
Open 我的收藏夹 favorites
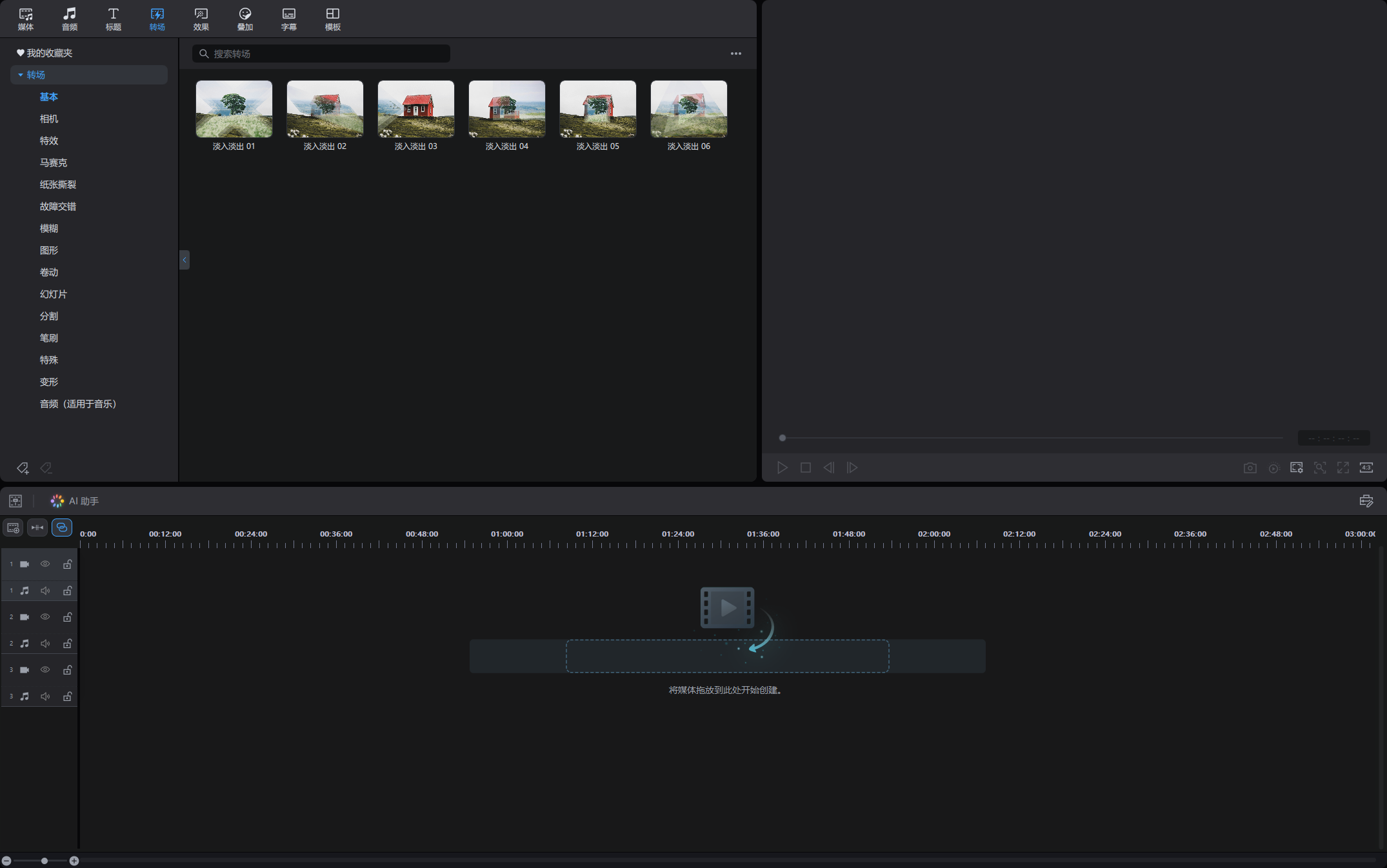click(45, 53)
